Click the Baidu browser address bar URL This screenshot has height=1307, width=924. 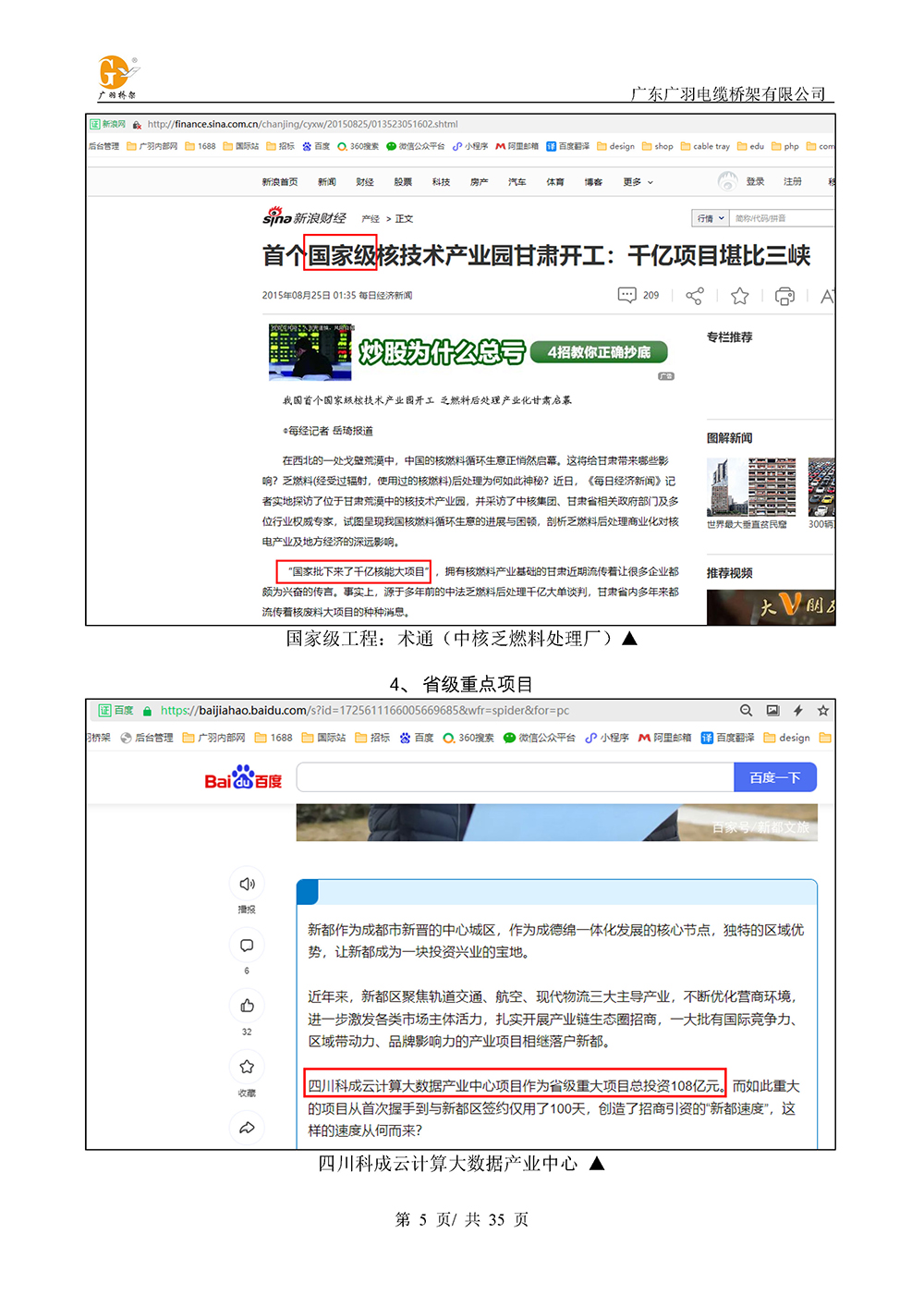click(x=365, y=710)
